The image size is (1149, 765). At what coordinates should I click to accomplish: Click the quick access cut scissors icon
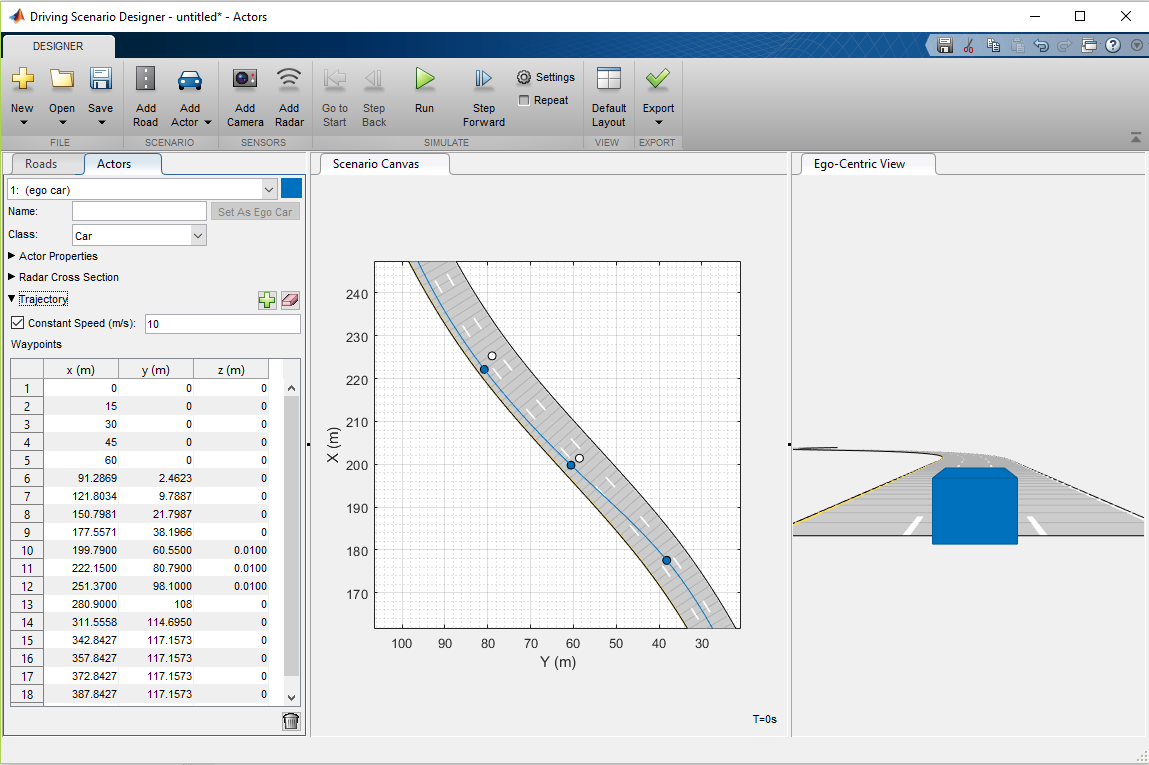(969, 45)
